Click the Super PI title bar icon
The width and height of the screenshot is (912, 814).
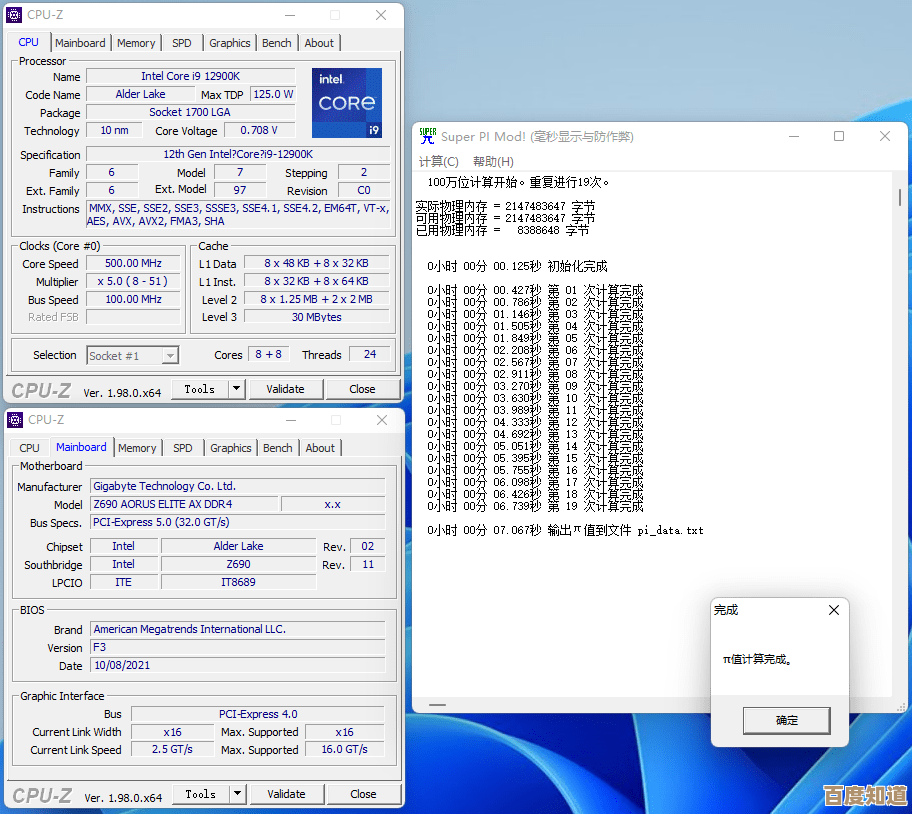coord(427,136)
